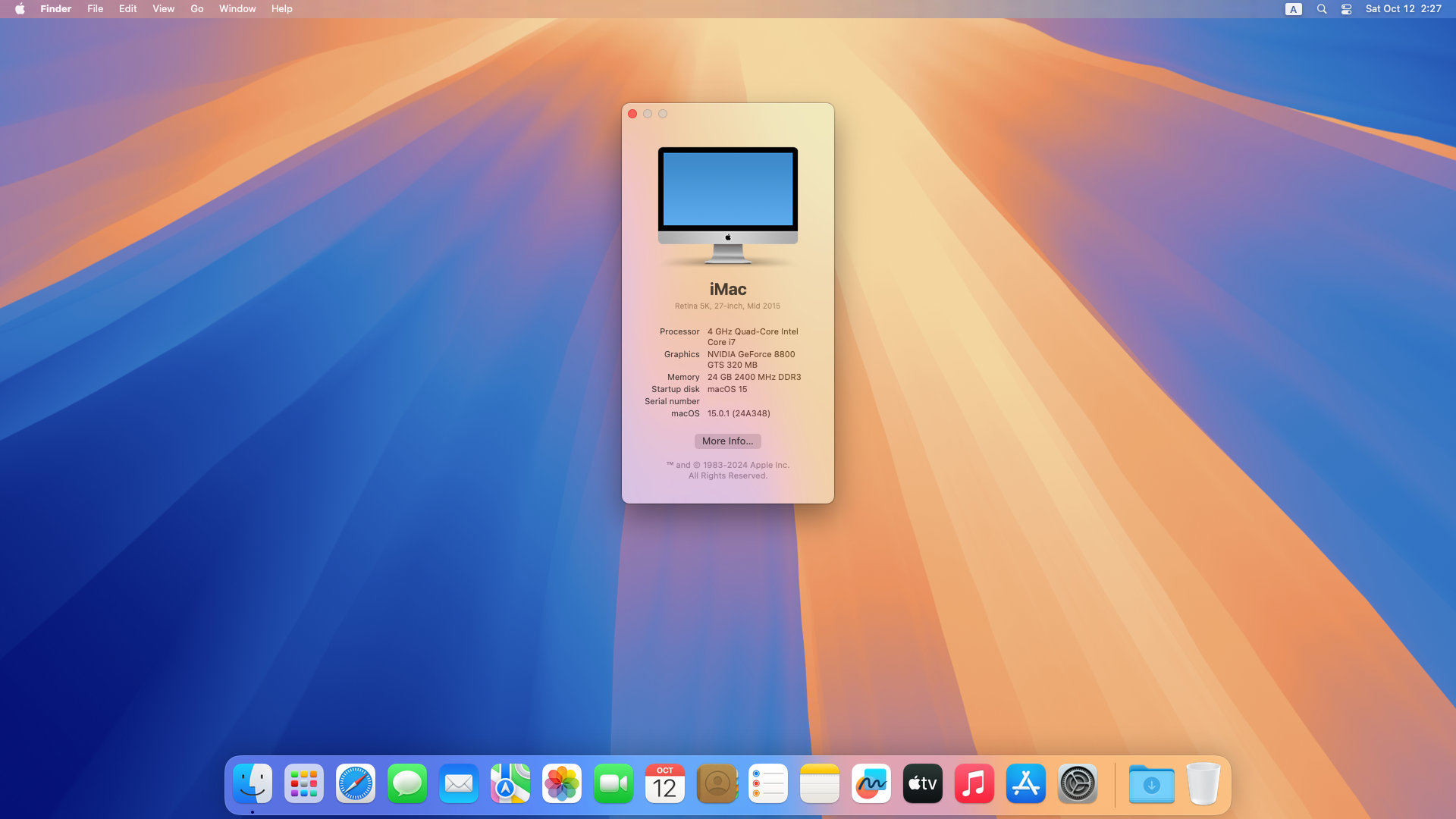Open Calendar showing Oct 12
The height and width of the screenshot is (819, 1456).
click(x=665, y=783)
